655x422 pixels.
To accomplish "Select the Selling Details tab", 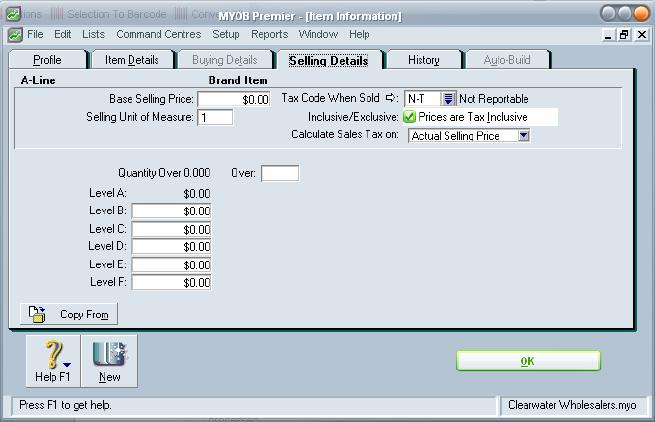I will click(x=328, y=61).
